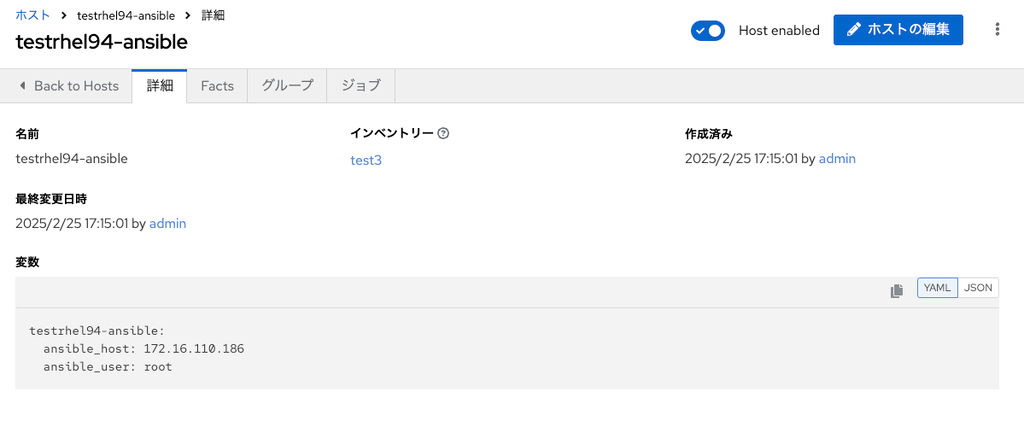The image size is (1024, 421).
Task: Switch variables view to YAML
Action: click(x=937, y=288)
